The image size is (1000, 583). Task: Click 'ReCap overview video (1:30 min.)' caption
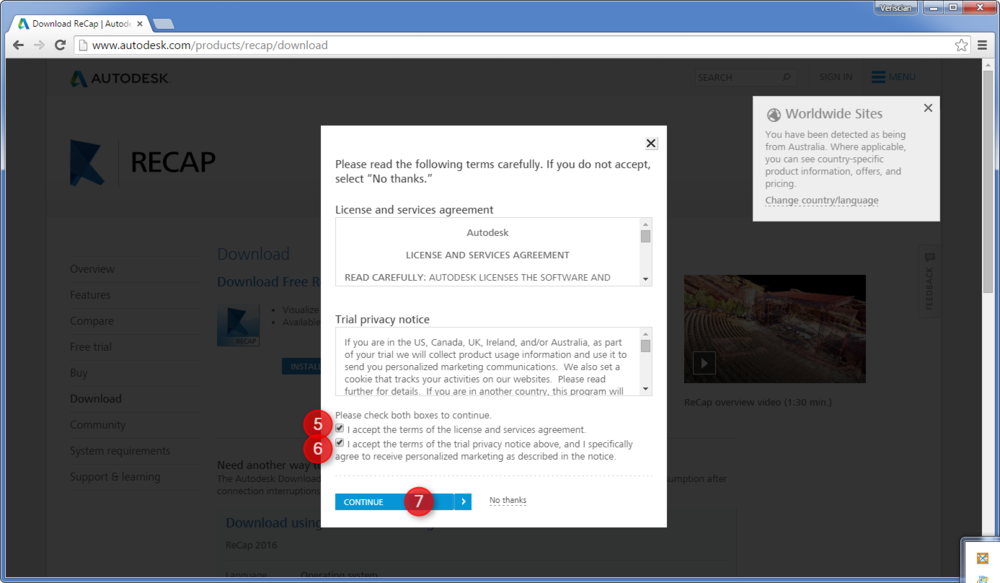[x=758, y=402]
